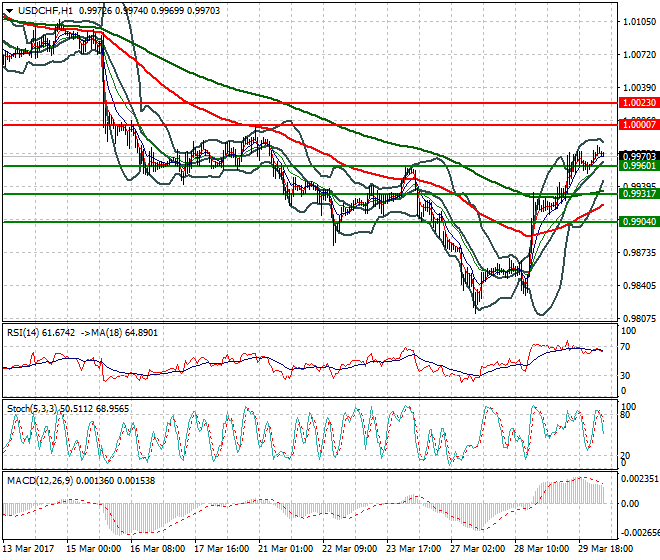Screen dimensions: 660x560
Task: Click the MACD scale value -0.002656
Action: click(640, 533)
